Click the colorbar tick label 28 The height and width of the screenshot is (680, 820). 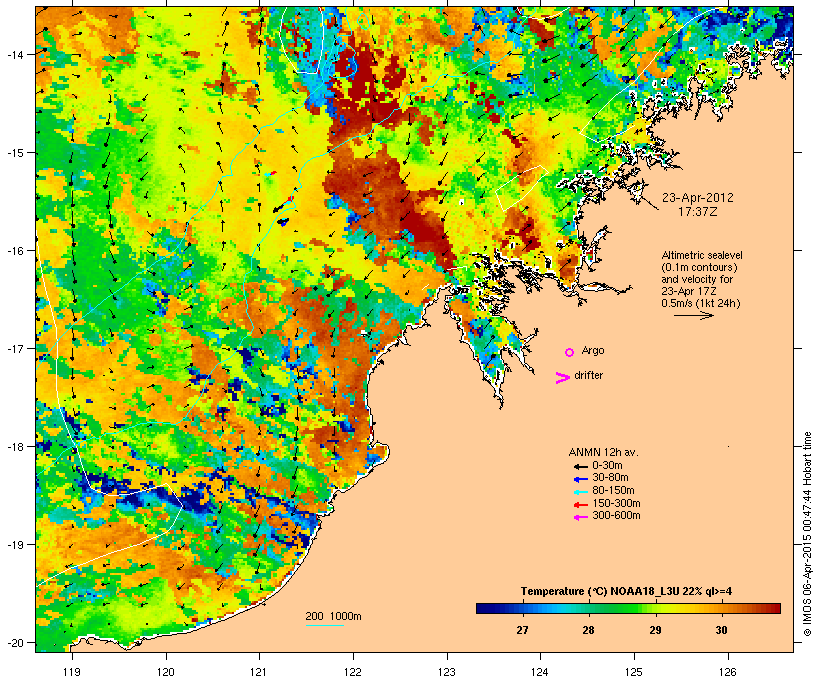click(x=588, y=630)
